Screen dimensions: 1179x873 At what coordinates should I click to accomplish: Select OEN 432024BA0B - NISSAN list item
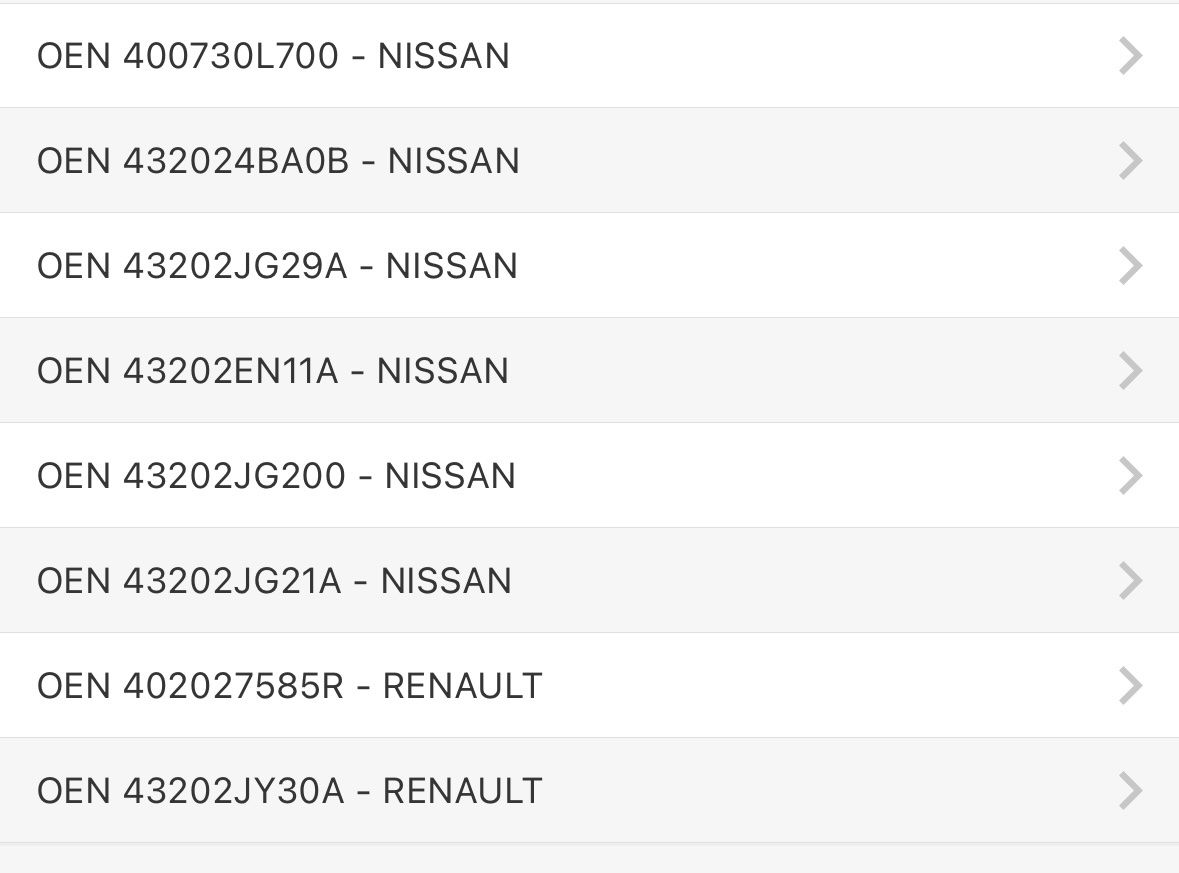click(x=278, y=161)
